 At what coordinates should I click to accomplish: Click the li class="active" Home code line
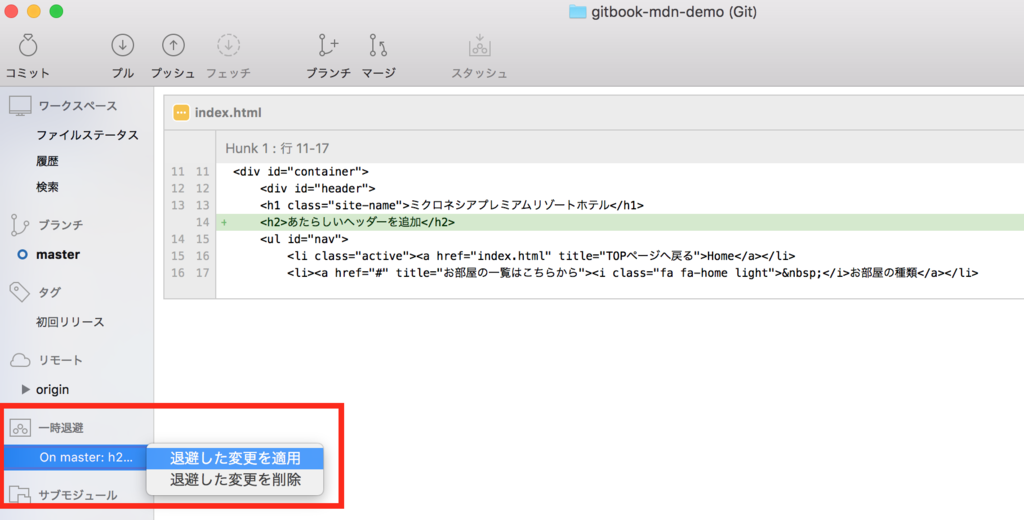tap(541, 256)
